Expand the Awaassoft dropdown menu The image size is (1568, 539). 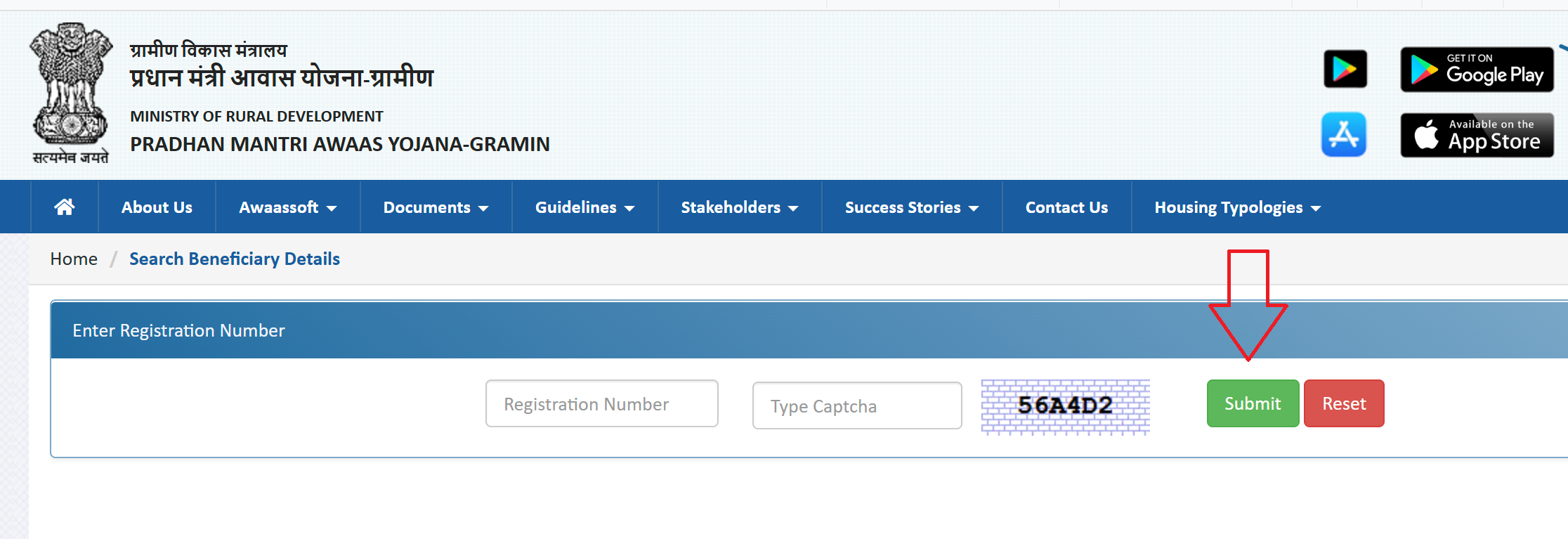click(x=287, y=207)
